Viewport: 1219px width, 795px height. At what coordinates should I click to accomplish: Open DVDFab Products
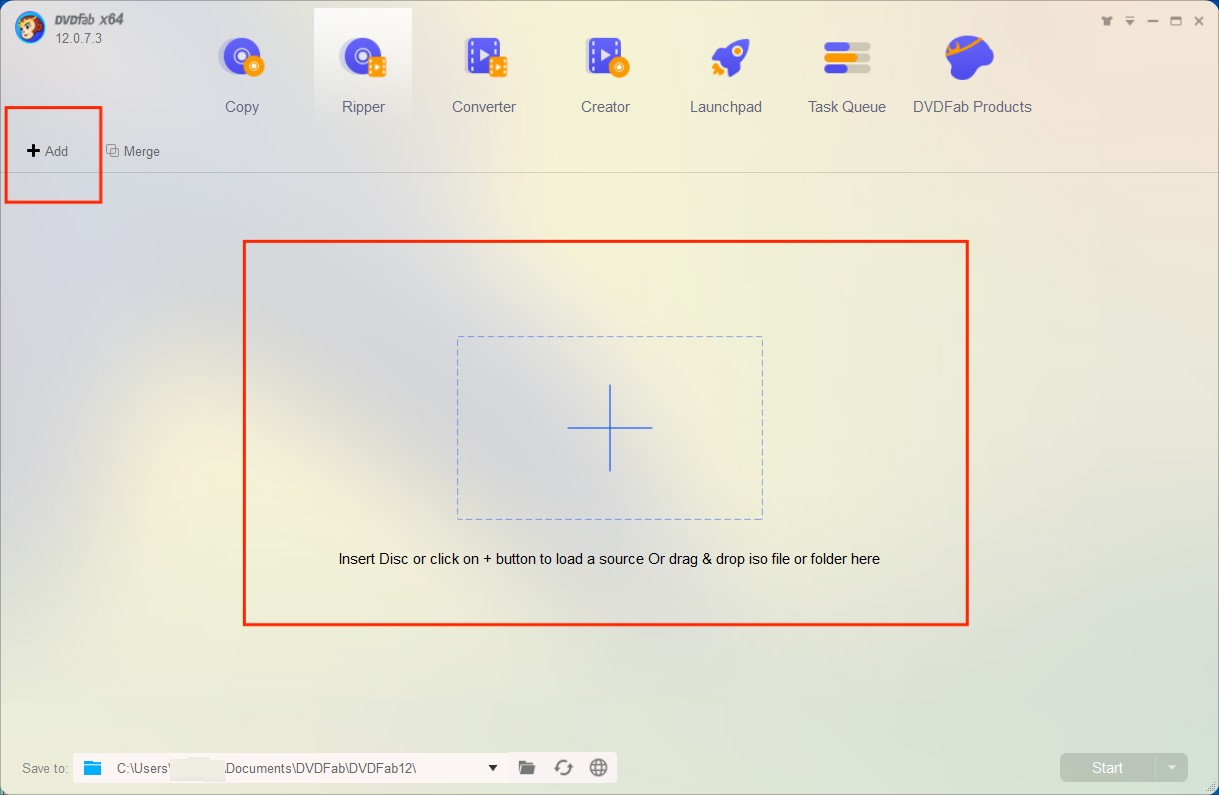pos(972,75)
